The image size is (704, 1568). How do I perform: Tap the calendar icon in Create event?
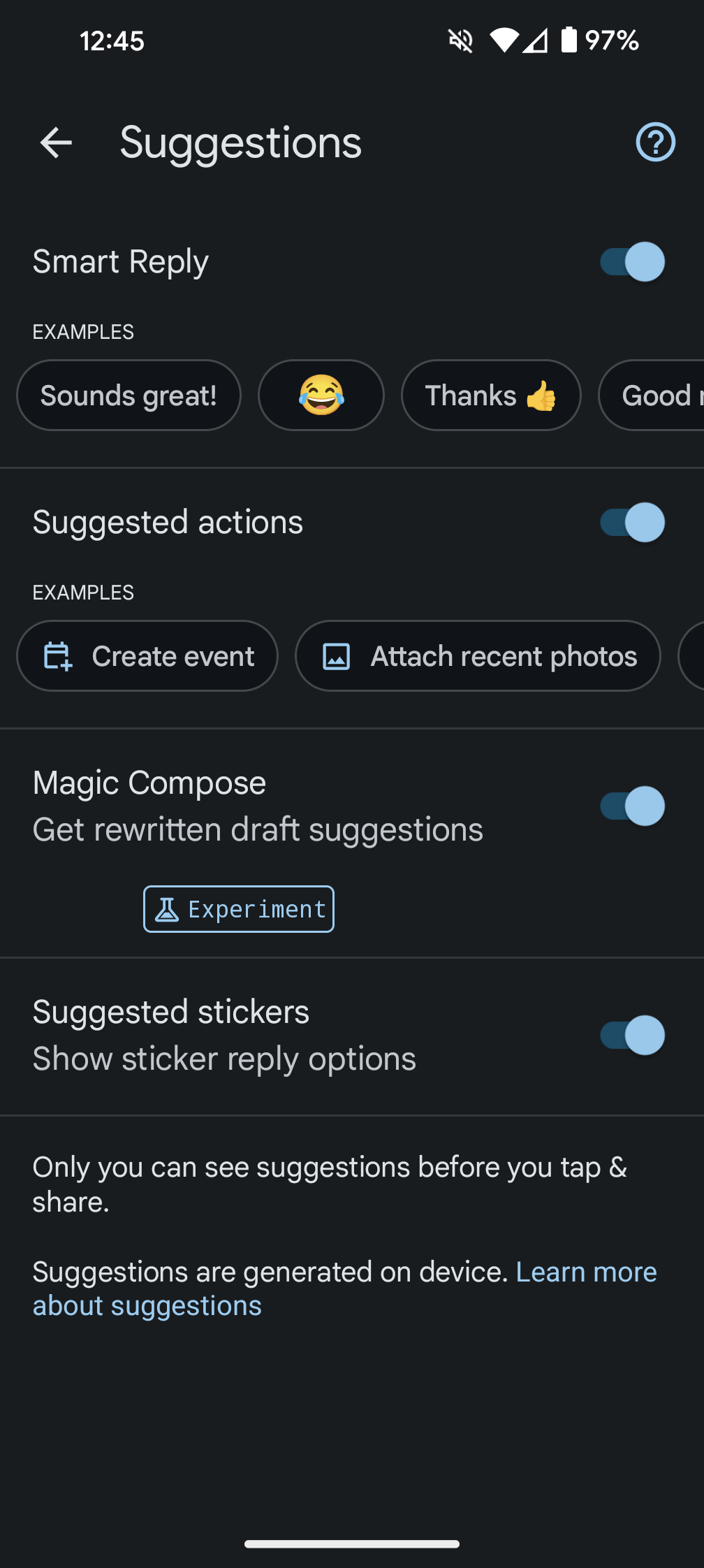pos(58,656)
